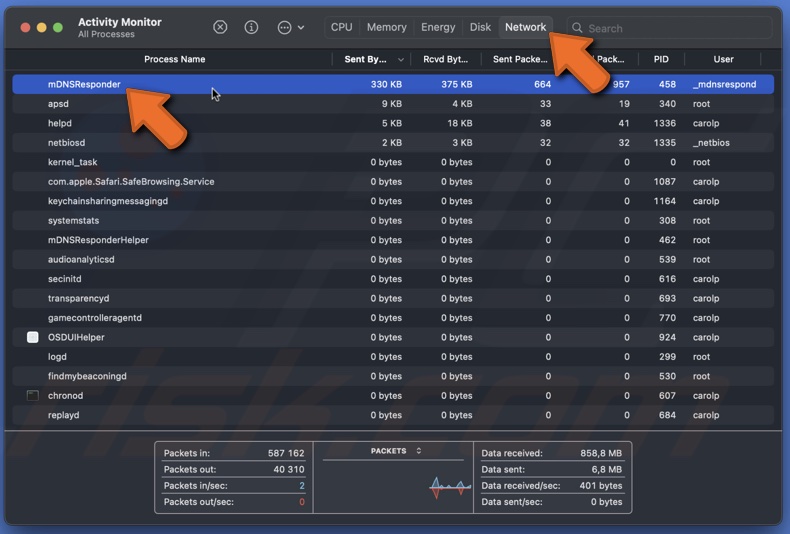
Task: Select com.apple.Safari.SafeBrowsing.Service row
Action: tap(393, 181)
